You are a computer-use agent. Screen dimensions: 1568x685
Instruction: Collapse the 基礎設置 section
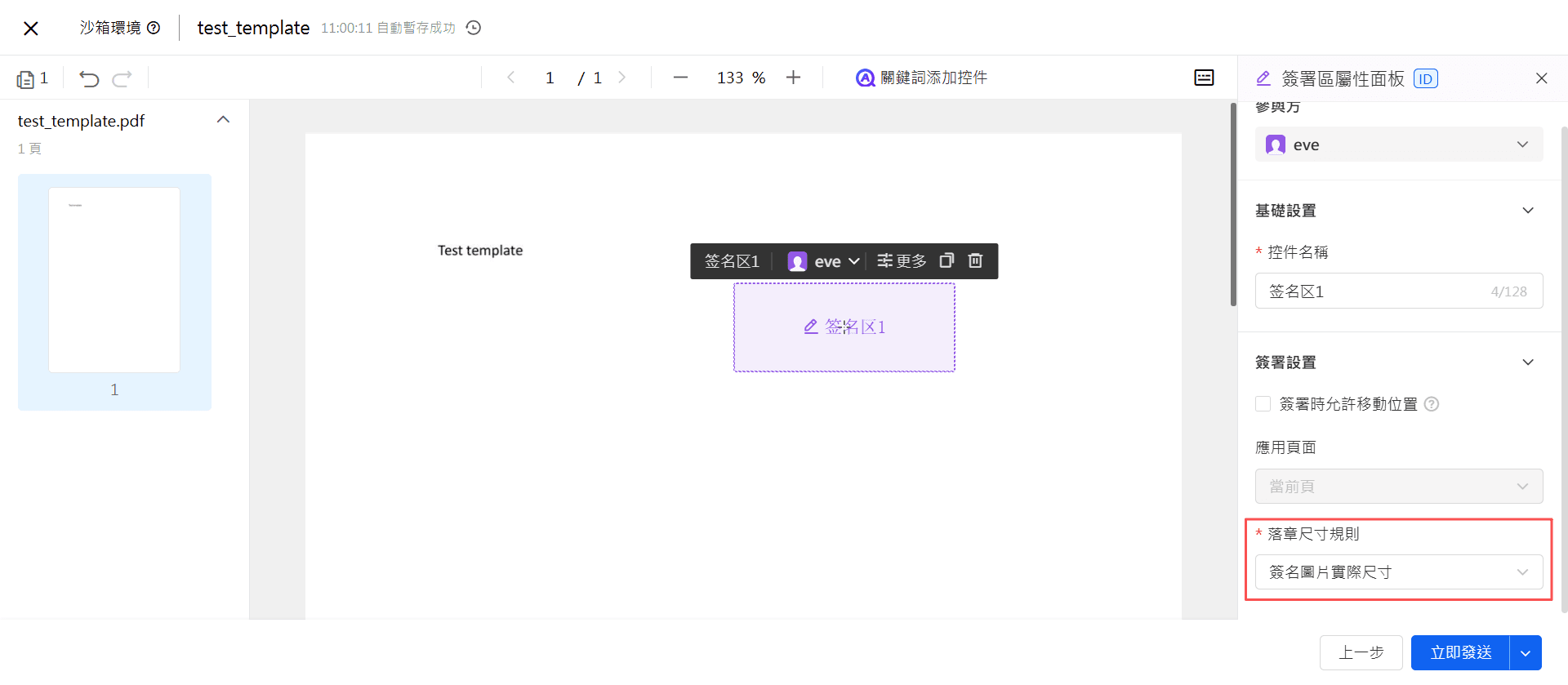point(1527,211)
